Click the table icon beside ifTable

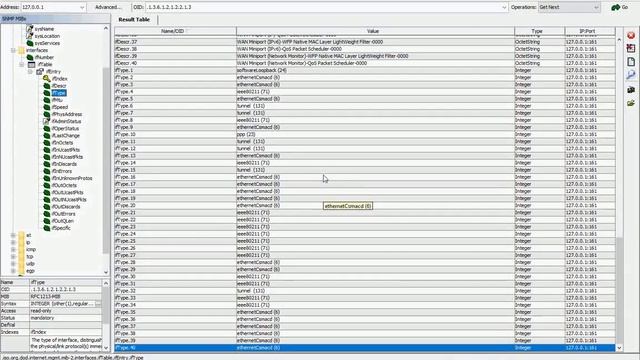click(31, 64)
